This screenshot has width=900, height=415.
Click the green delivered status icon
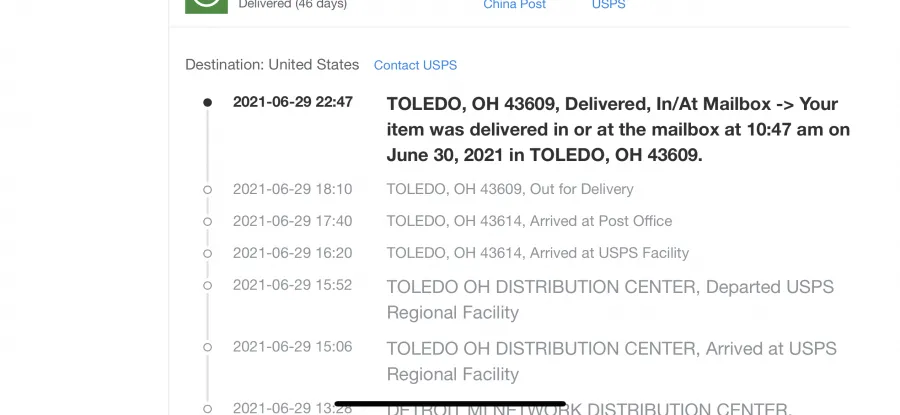point(206,6)
